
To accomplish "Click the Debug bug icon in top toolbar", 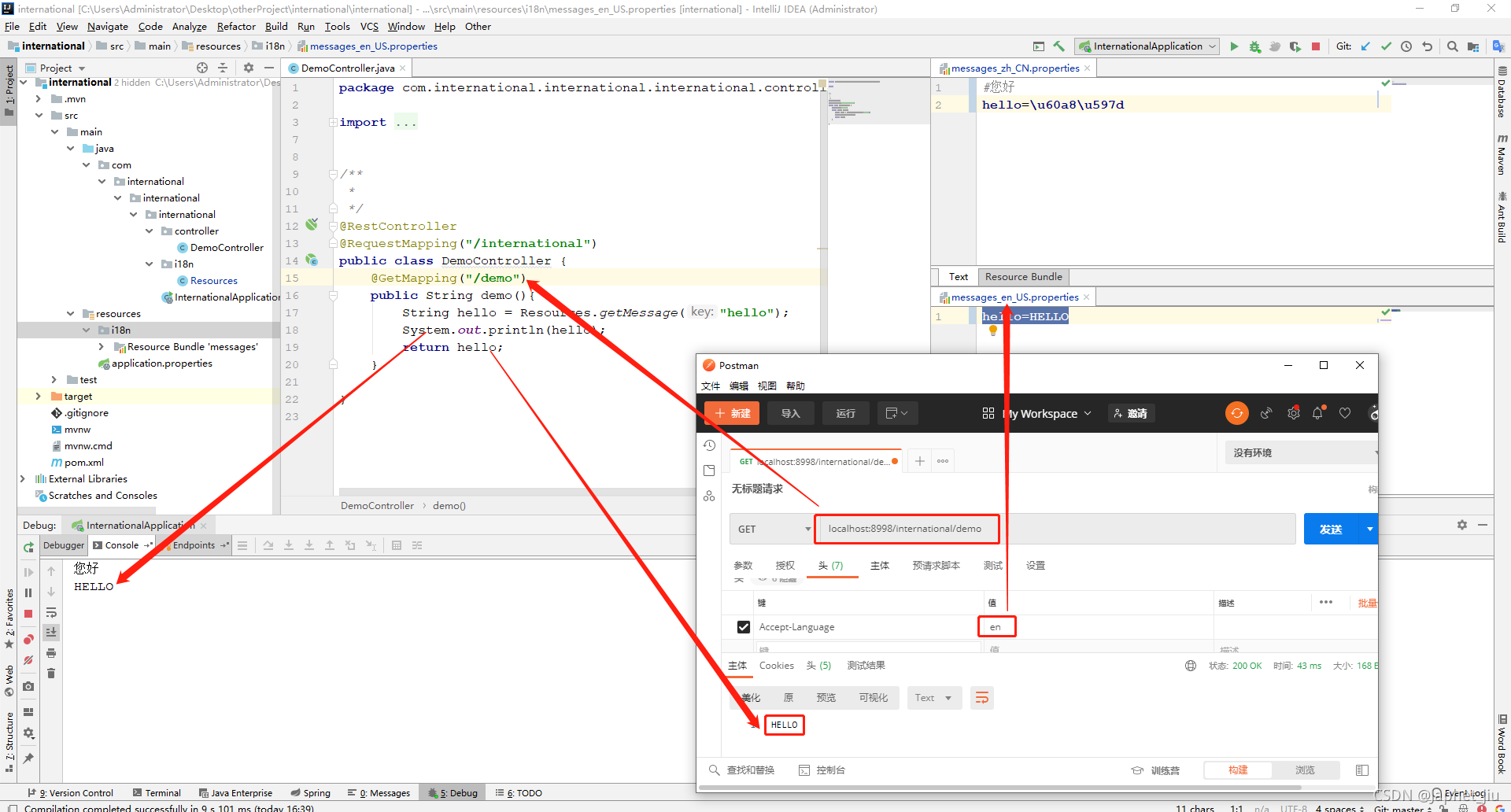I will coord(1254,46).
